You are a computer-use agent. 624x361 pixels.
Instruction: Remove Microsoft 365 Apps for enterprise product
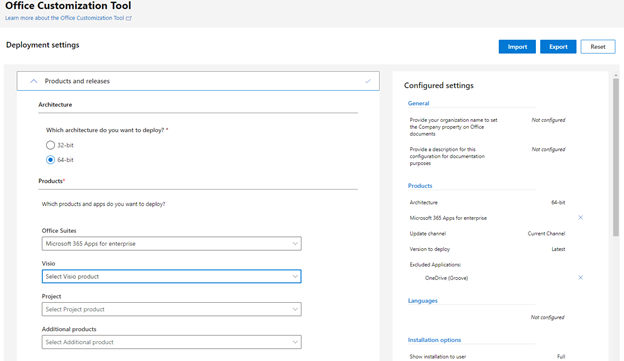pyautogui.click(x=580, y=217)
